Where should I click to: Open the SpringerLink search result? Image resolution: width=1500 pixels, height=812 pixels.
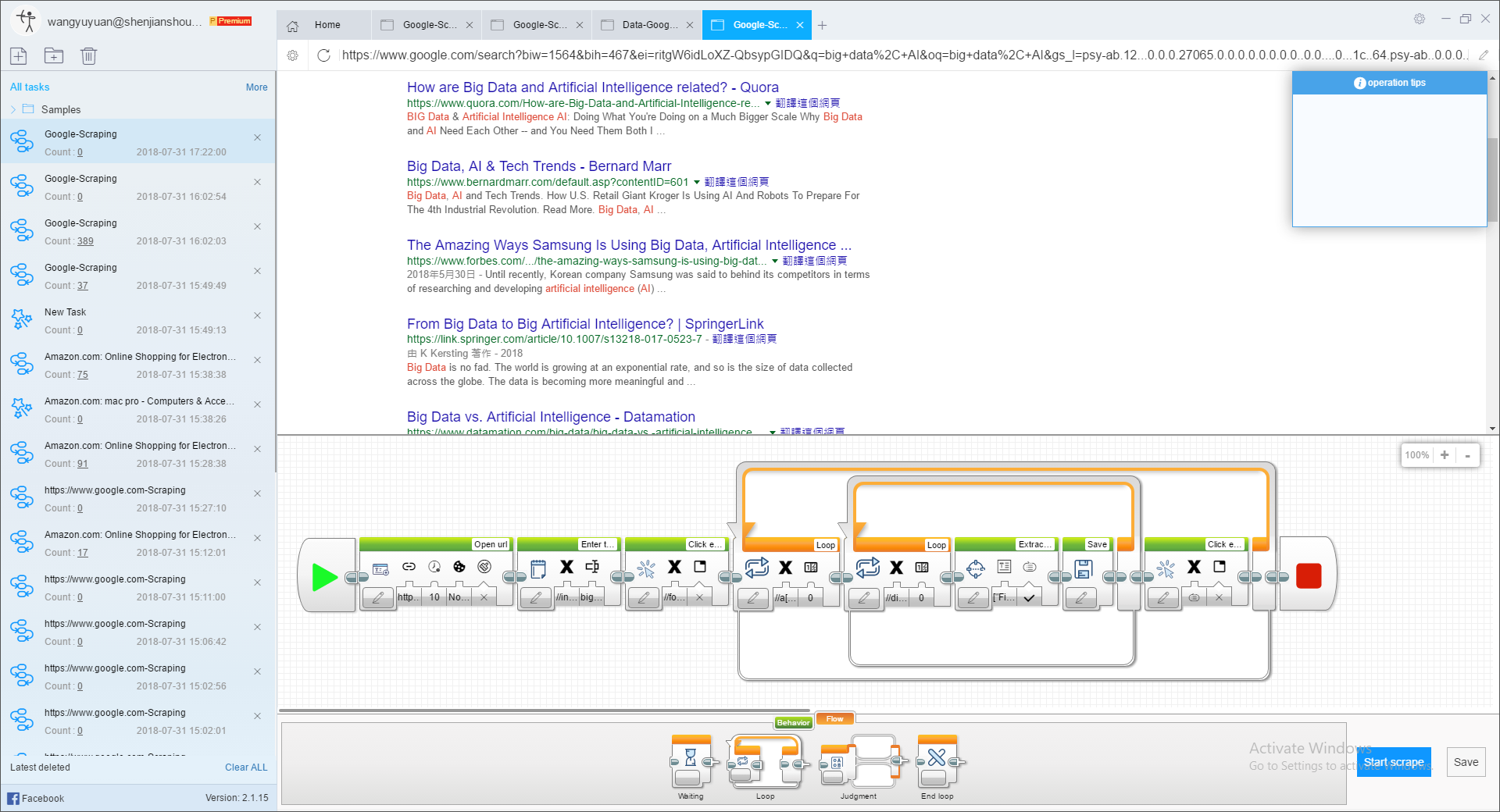click(x=585, y=324)
